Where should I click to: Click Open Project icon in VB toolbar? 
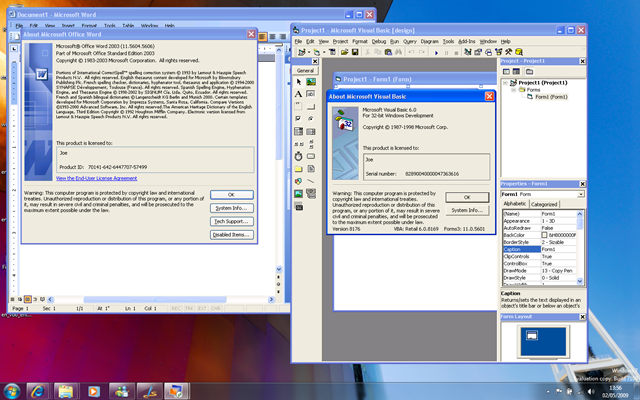(344, 52)
